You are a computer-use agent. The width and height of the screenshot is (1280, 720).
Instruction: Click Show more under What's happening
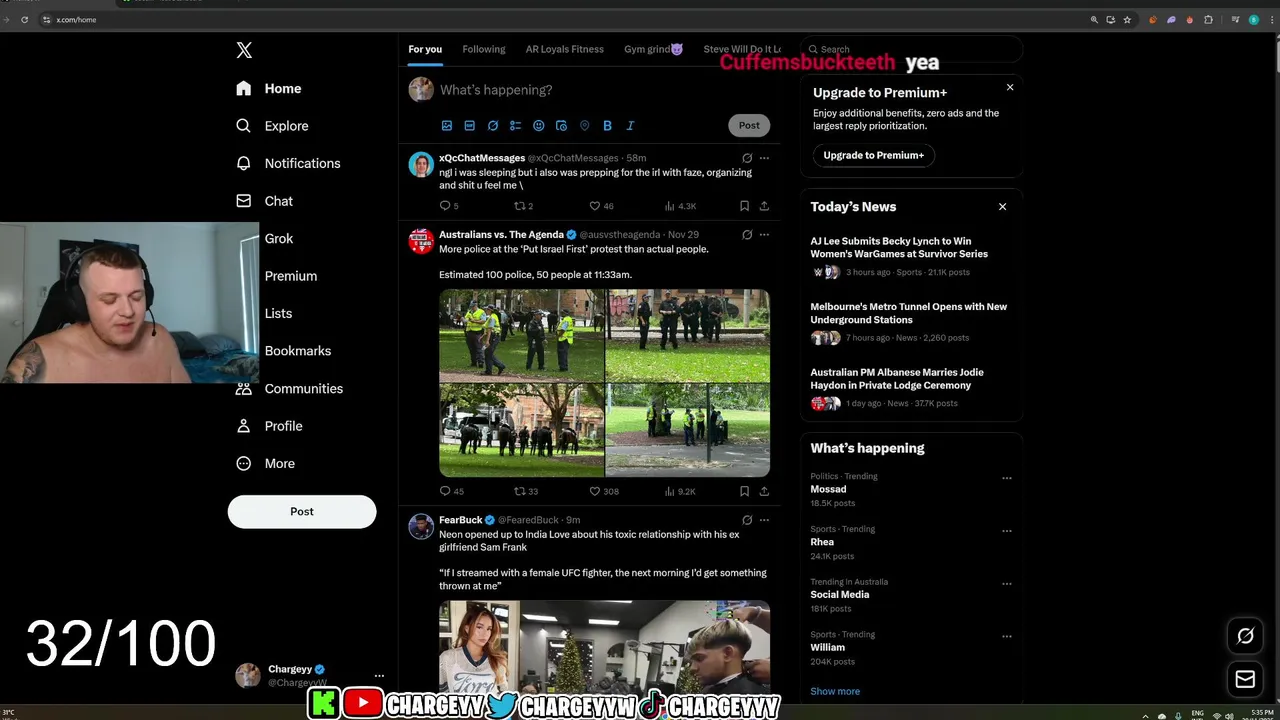[835, 691]
